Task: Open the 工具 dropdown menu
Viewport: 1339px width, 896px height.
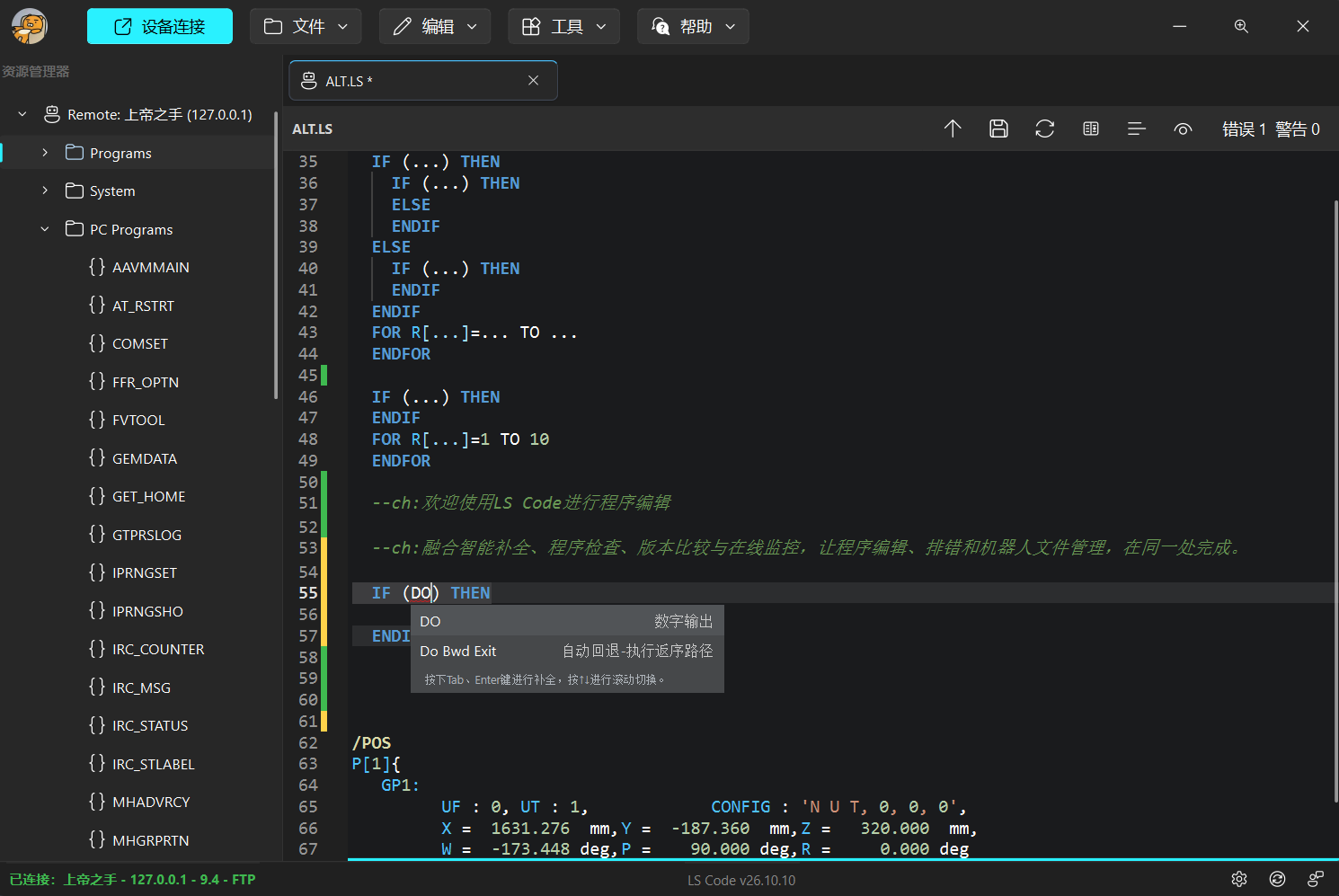Action: coord(564,26)
